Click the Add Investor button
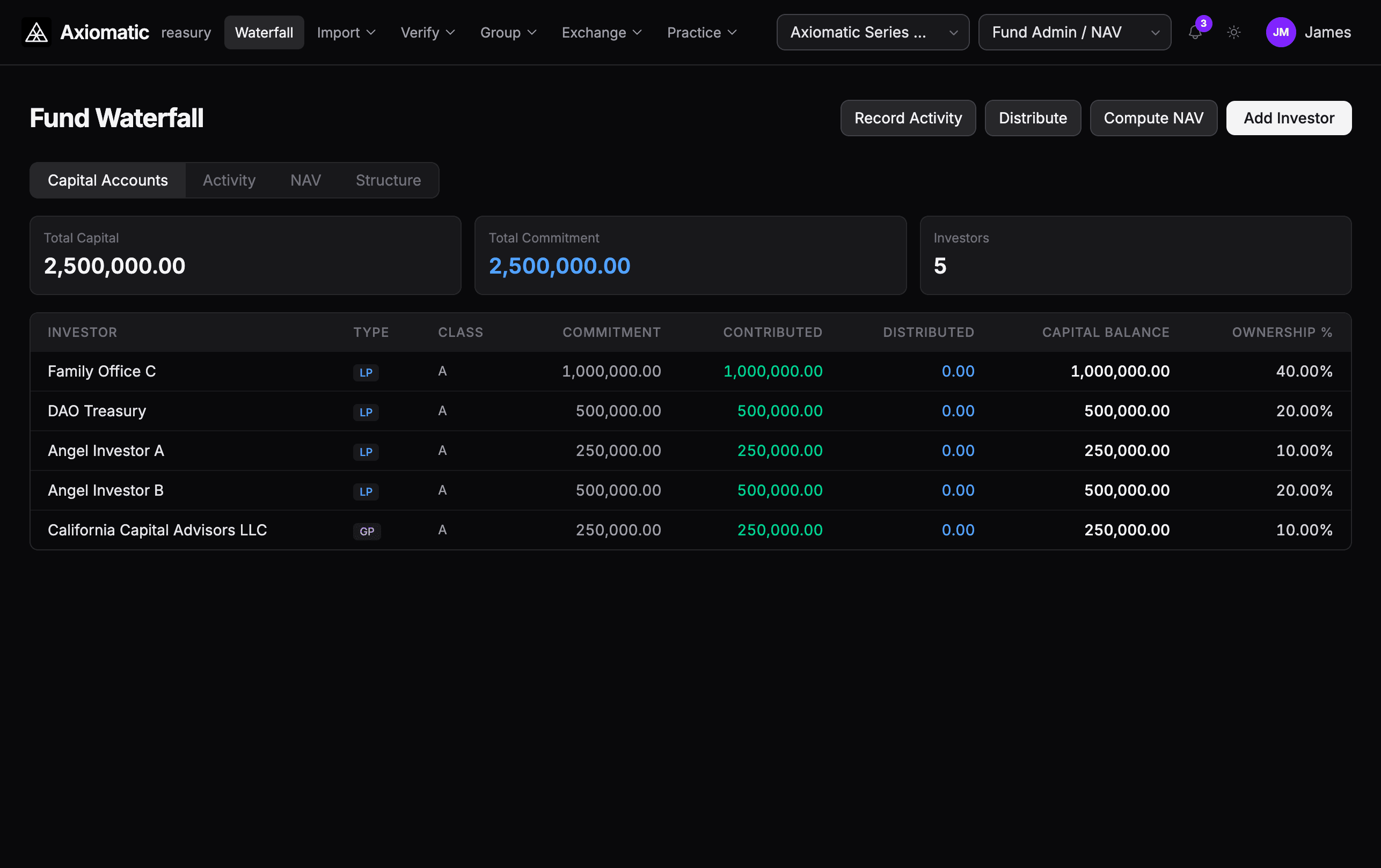Image resolution: width=1381 pixels, height=868 pixels. (1288, 117)
